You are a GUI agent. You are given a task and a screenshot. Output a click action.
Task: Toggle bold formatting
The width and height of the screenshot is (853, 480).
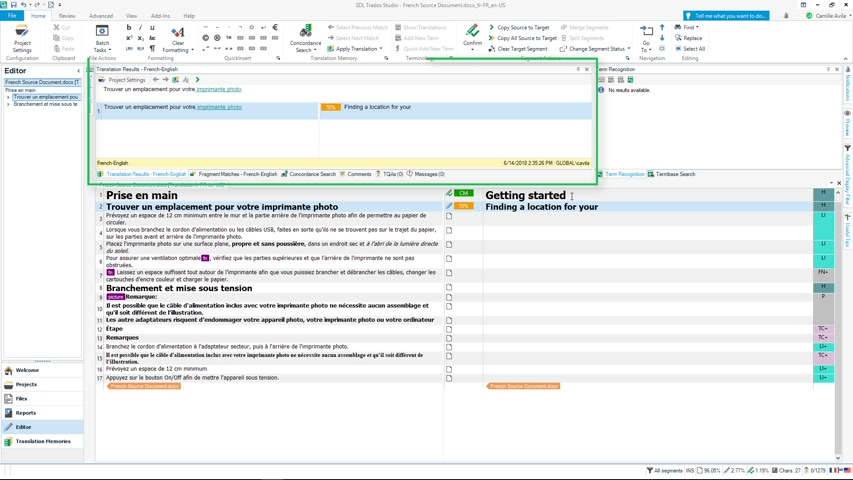[x=129, y=28]
